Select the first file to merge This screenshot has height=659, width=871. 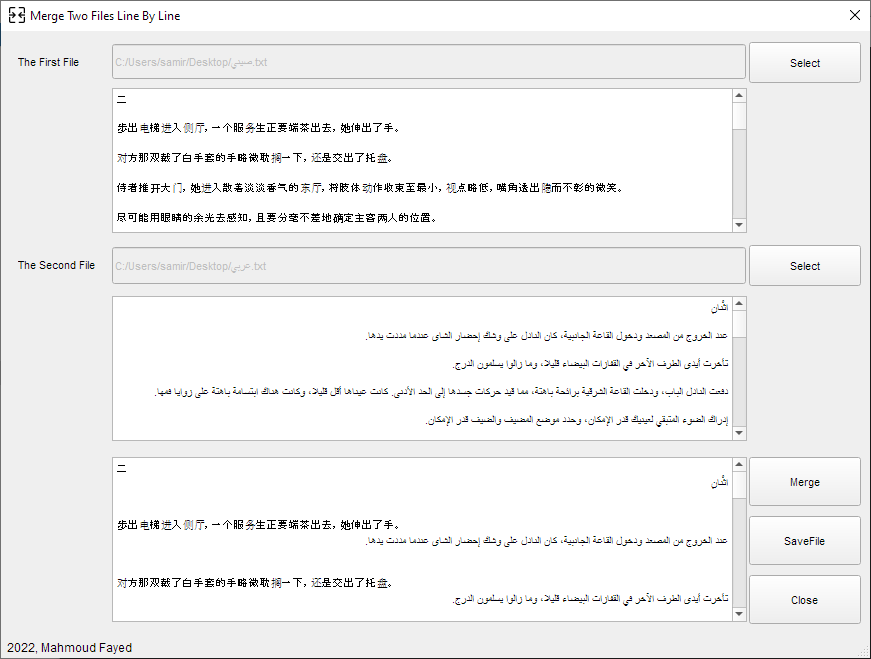[x=804, y=63]
